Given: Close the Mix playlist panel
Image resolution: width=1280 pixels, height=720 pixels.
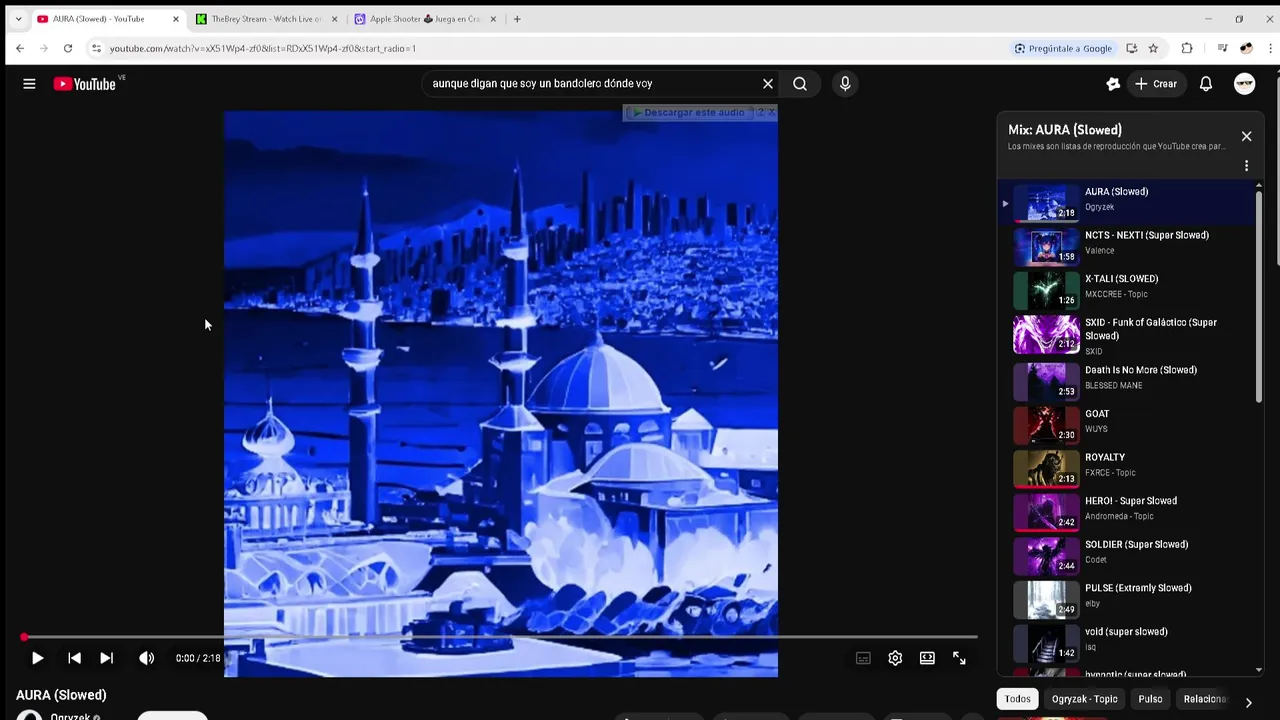Looking at the screenshot, I should tap(1246, 136).
